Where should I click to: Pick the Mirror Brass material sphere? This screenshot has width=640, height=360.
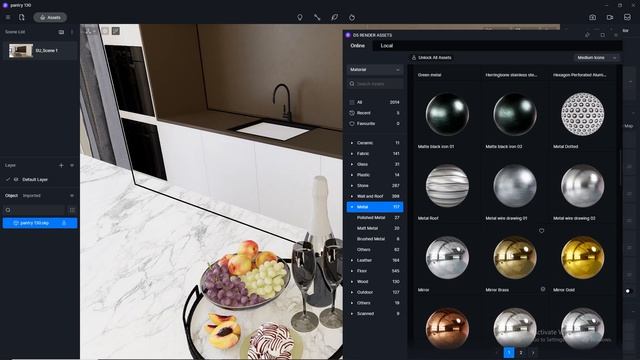tap(515, 258)
